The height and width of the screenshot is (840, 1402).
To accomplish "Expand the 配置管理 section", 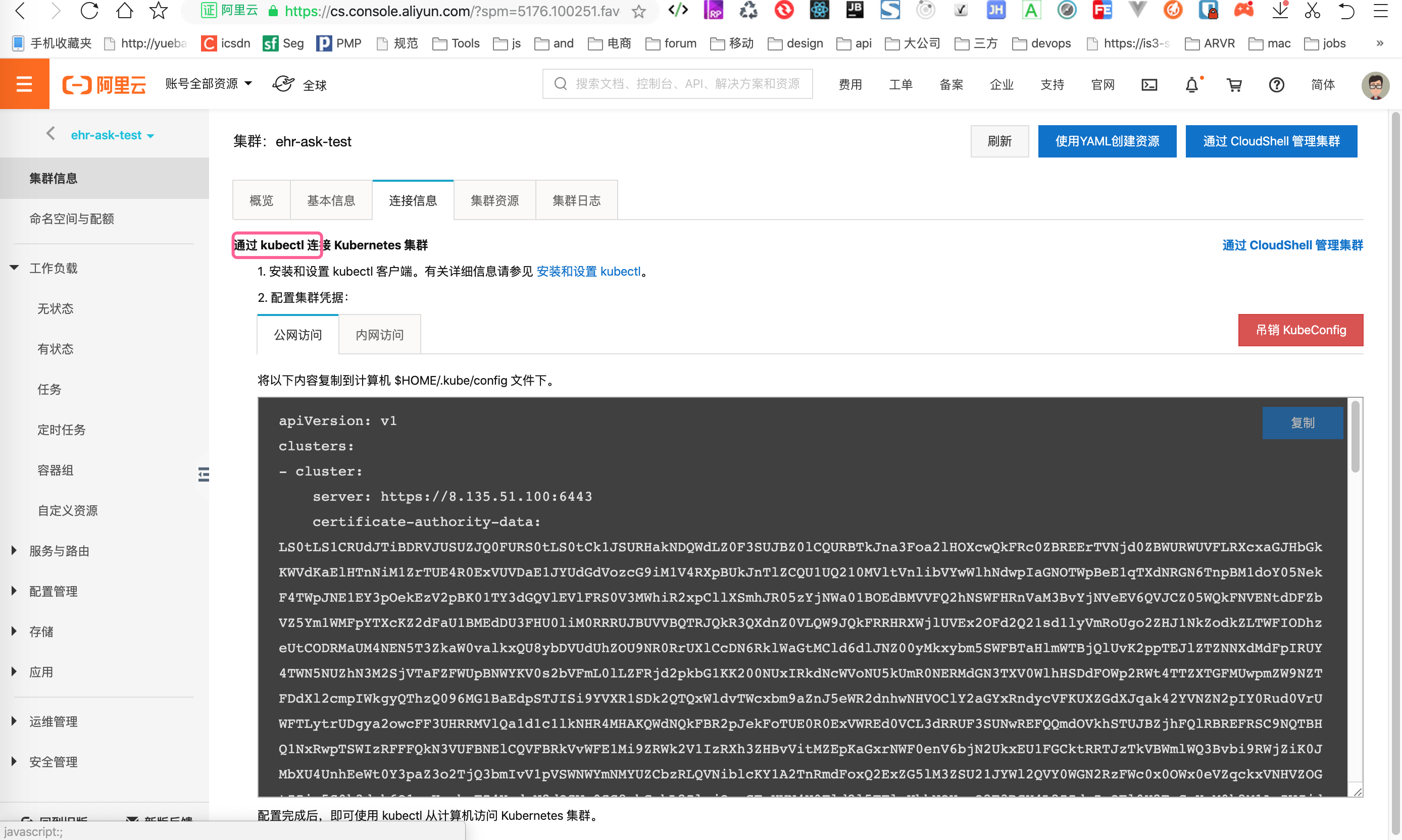I will coord(53,591).
